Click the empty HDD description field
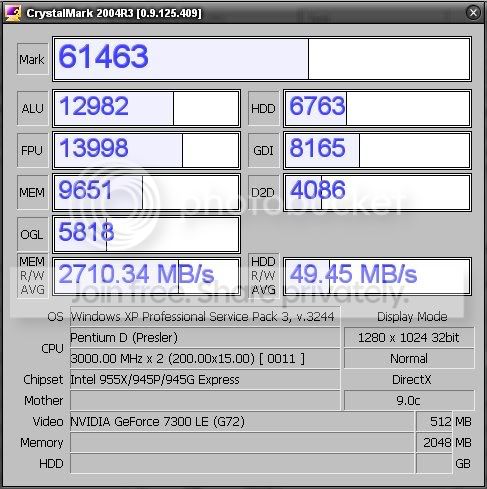This screenshot has height=489, width=487. (242, 463)
